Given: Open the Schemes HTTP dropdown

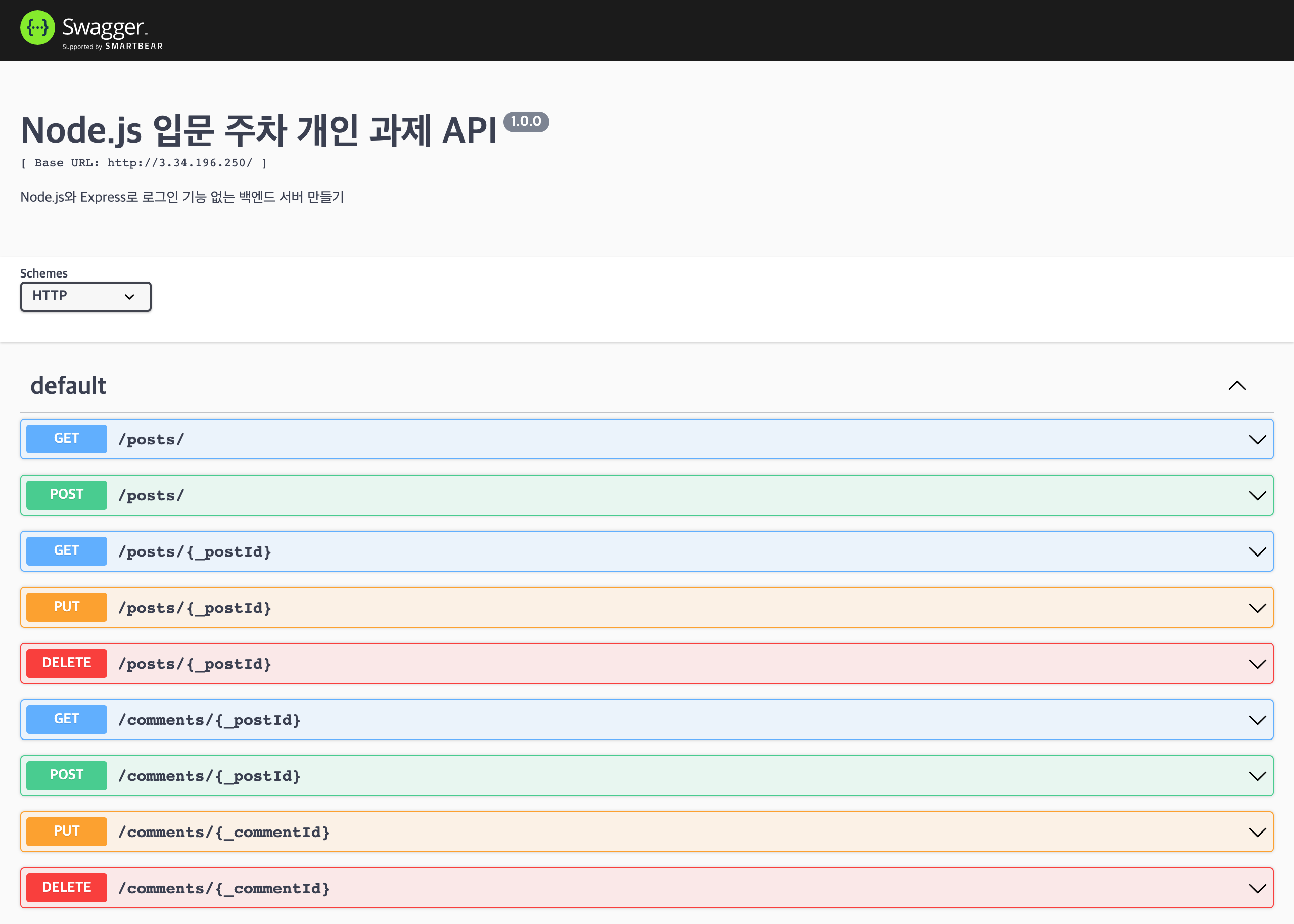Looking at the screenshot, I should 85,296.
